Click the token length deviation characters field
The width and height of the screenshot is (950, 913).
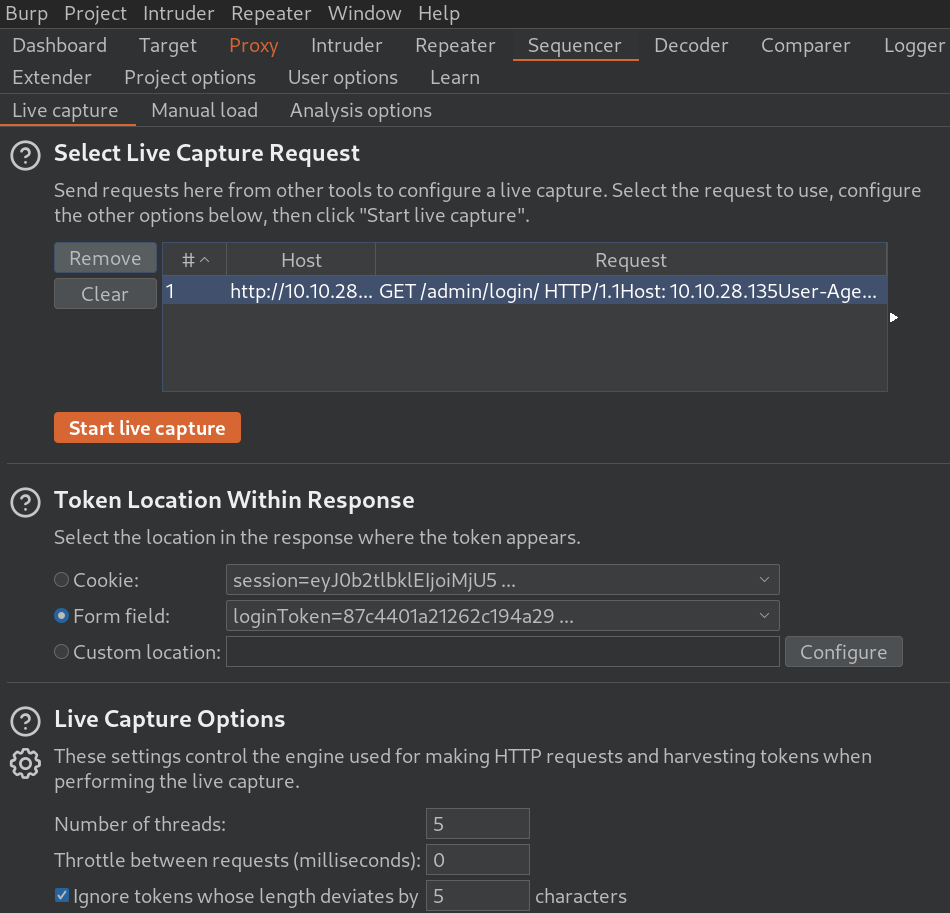pyautogui.click(x=477, y=895)
